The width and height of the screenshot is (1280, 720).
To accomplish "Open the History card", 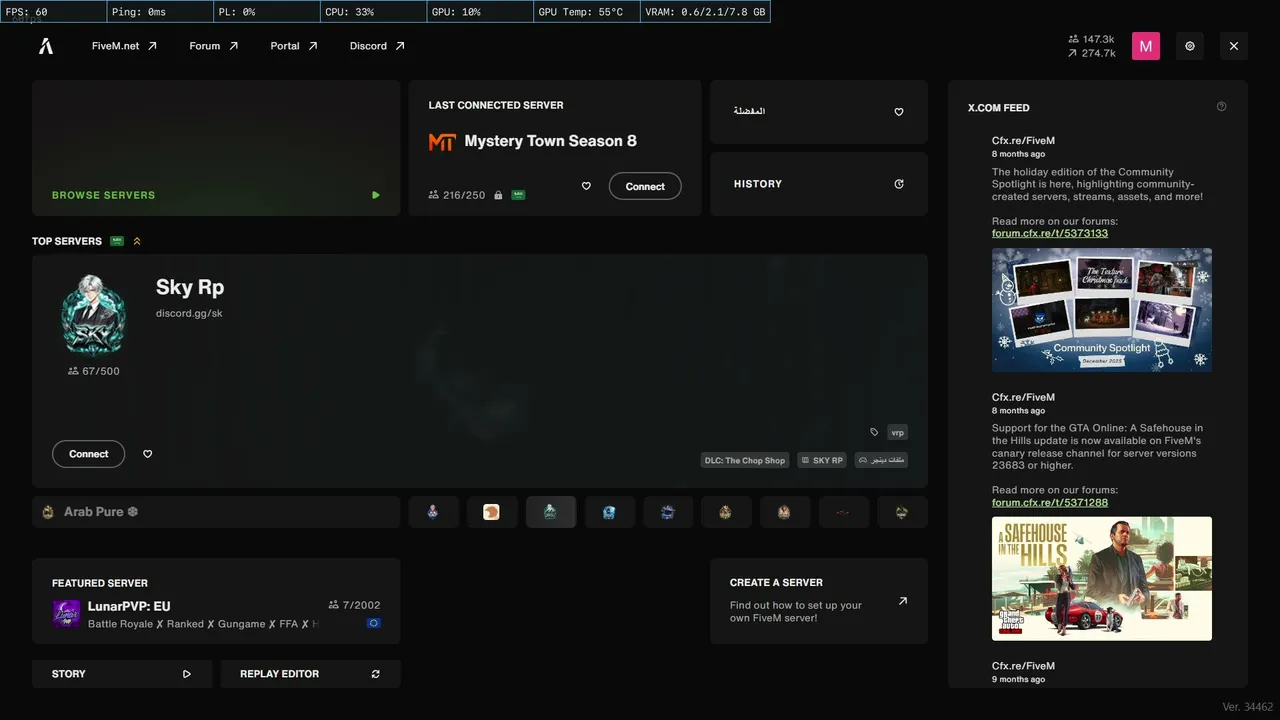I will (x=819, y=184).
